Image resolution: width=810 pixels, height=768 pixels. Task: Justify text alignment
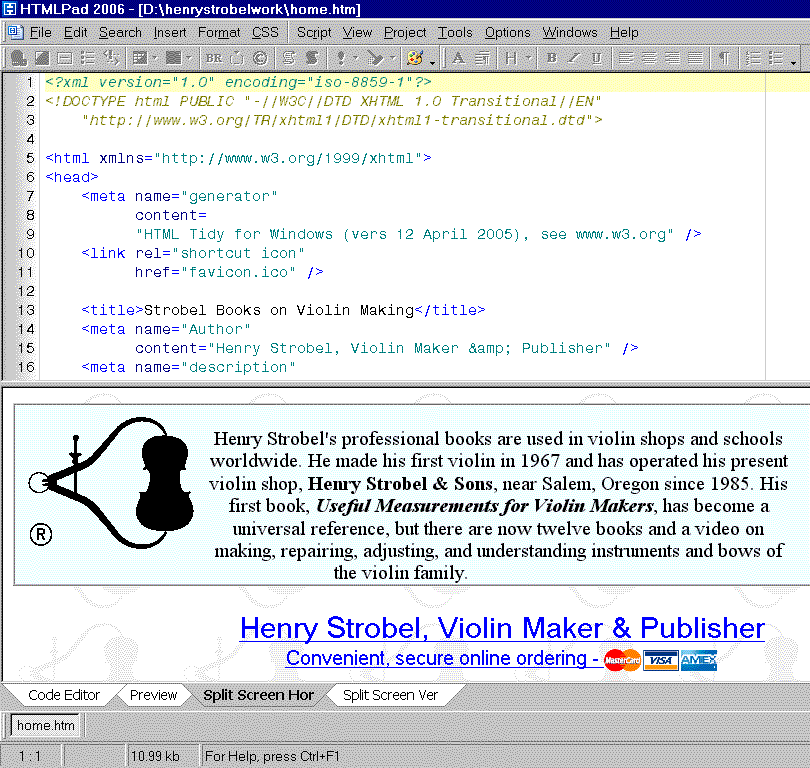click(695, 58)
